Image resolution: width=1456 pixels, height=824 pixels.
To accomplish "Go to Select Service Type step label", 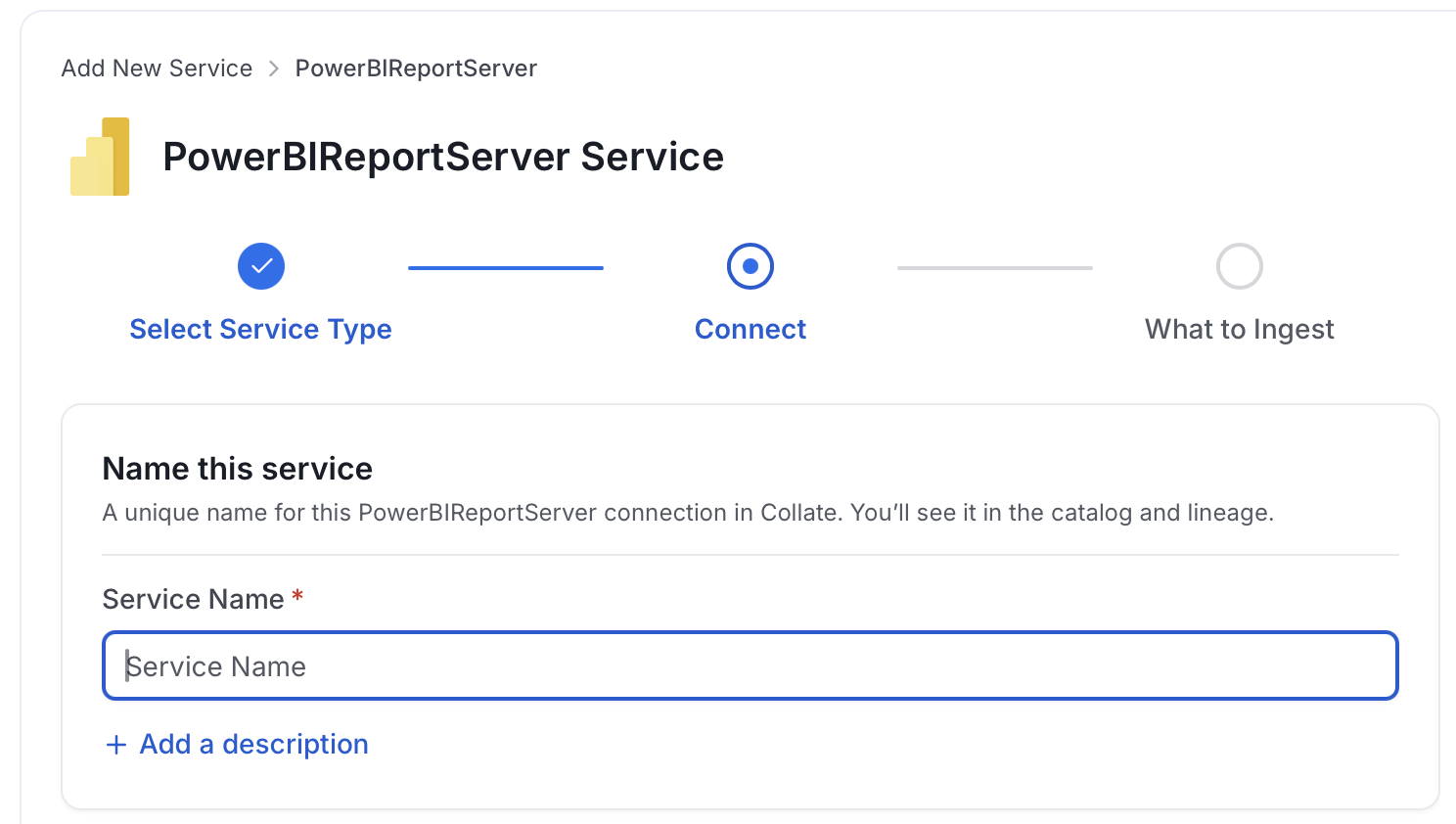I will click(260, 330).
